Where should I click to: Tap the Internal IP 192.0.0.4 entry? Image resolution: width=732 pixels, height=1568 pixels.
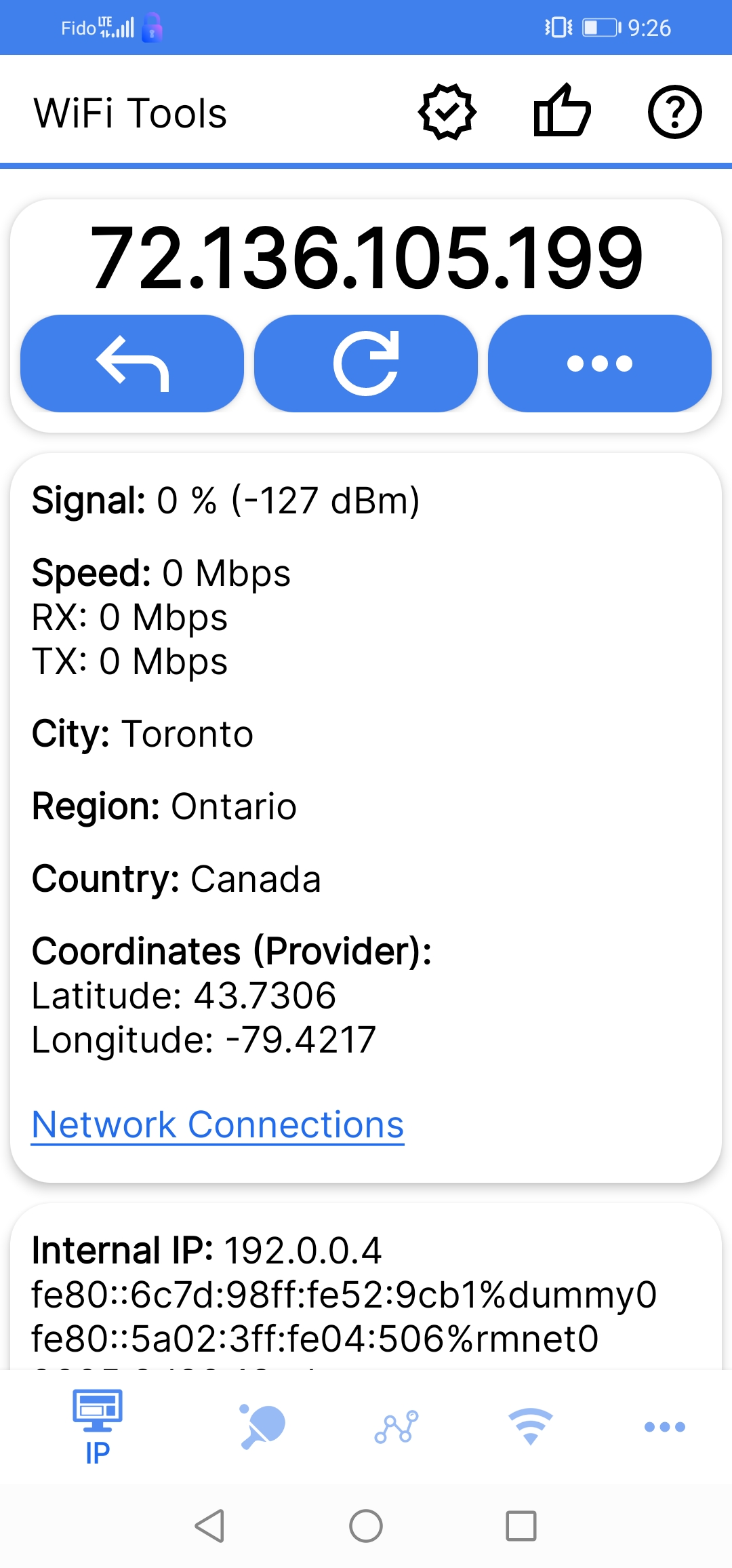point(207,1251)
